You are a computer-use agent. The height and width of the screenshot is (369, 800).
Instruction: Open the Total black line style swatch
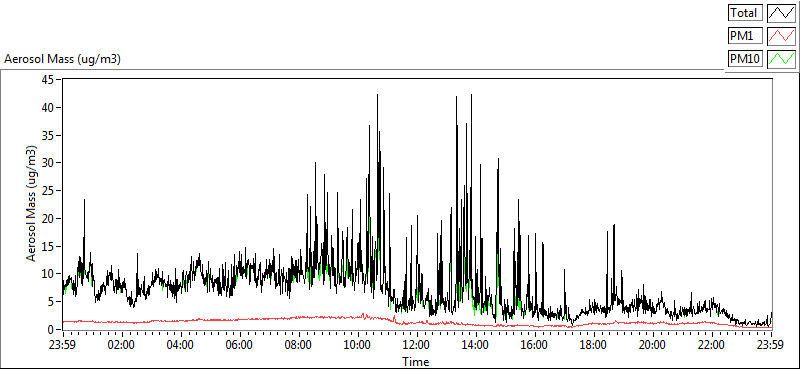782,12
